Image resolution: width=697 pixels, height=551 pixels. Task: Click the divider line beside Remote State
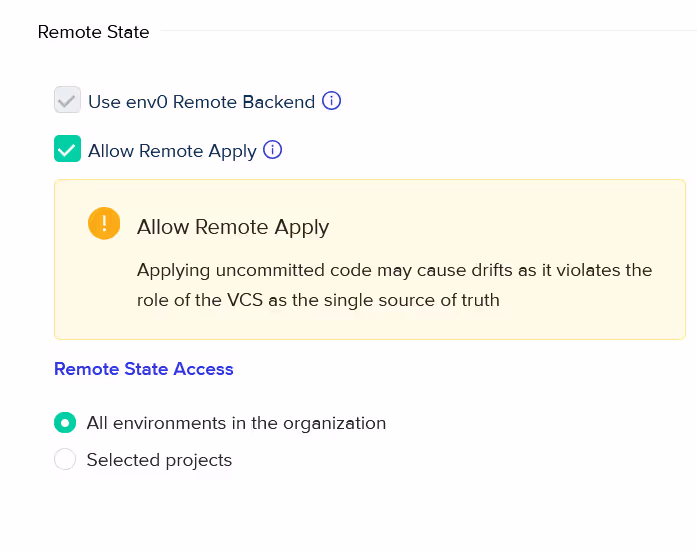428,31
